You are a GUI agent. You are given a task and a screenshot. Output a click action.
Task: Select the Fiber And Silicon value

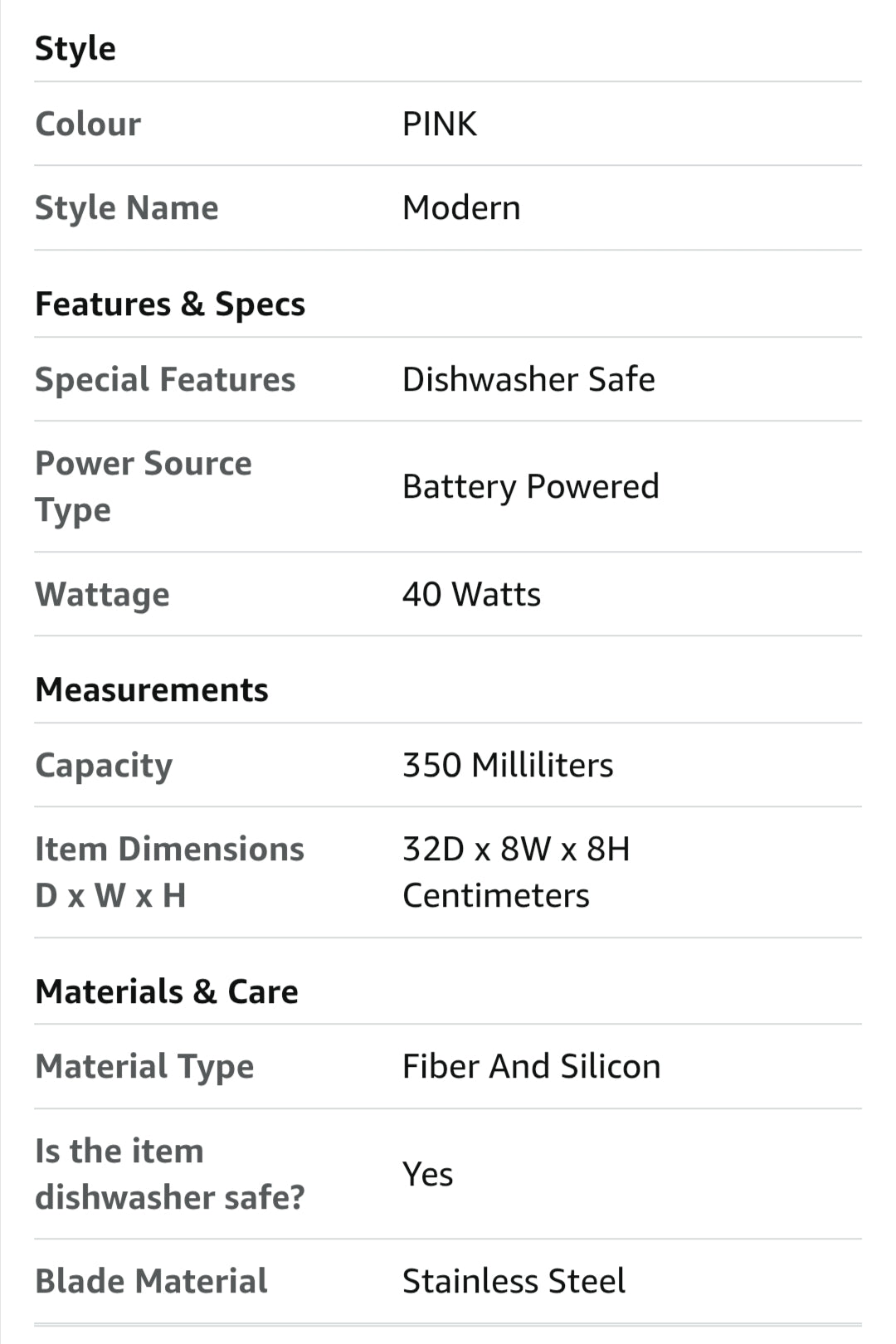pyautogui.click(x=532, y=1066)
